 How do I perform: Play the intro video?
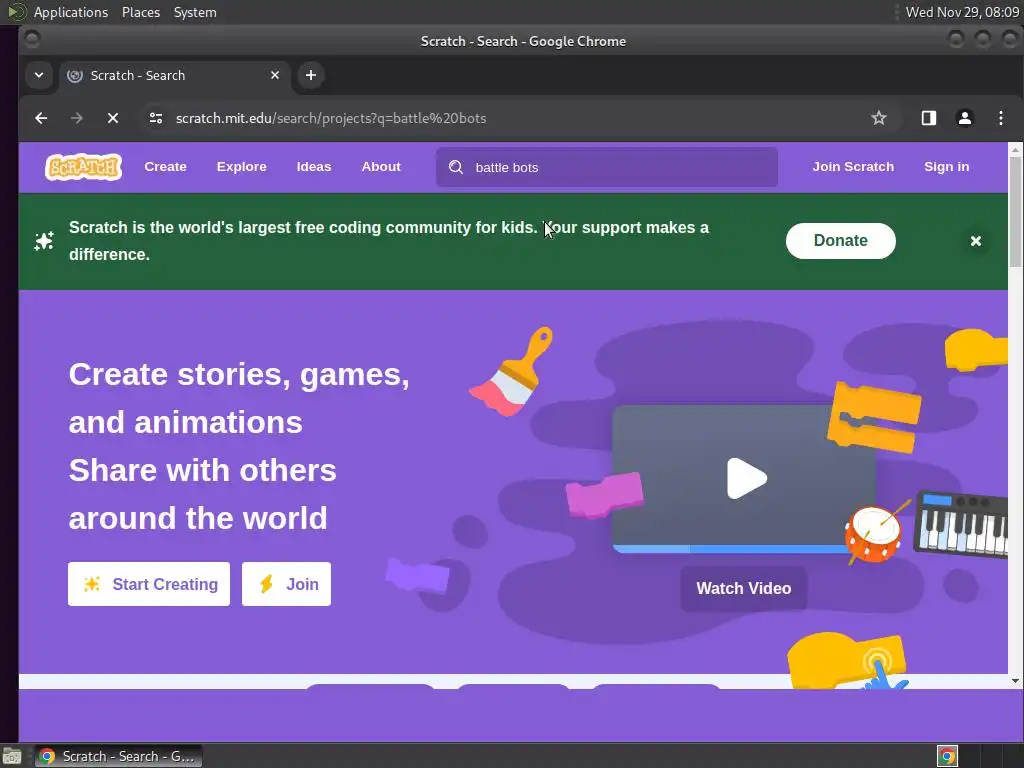click(746, 478)
